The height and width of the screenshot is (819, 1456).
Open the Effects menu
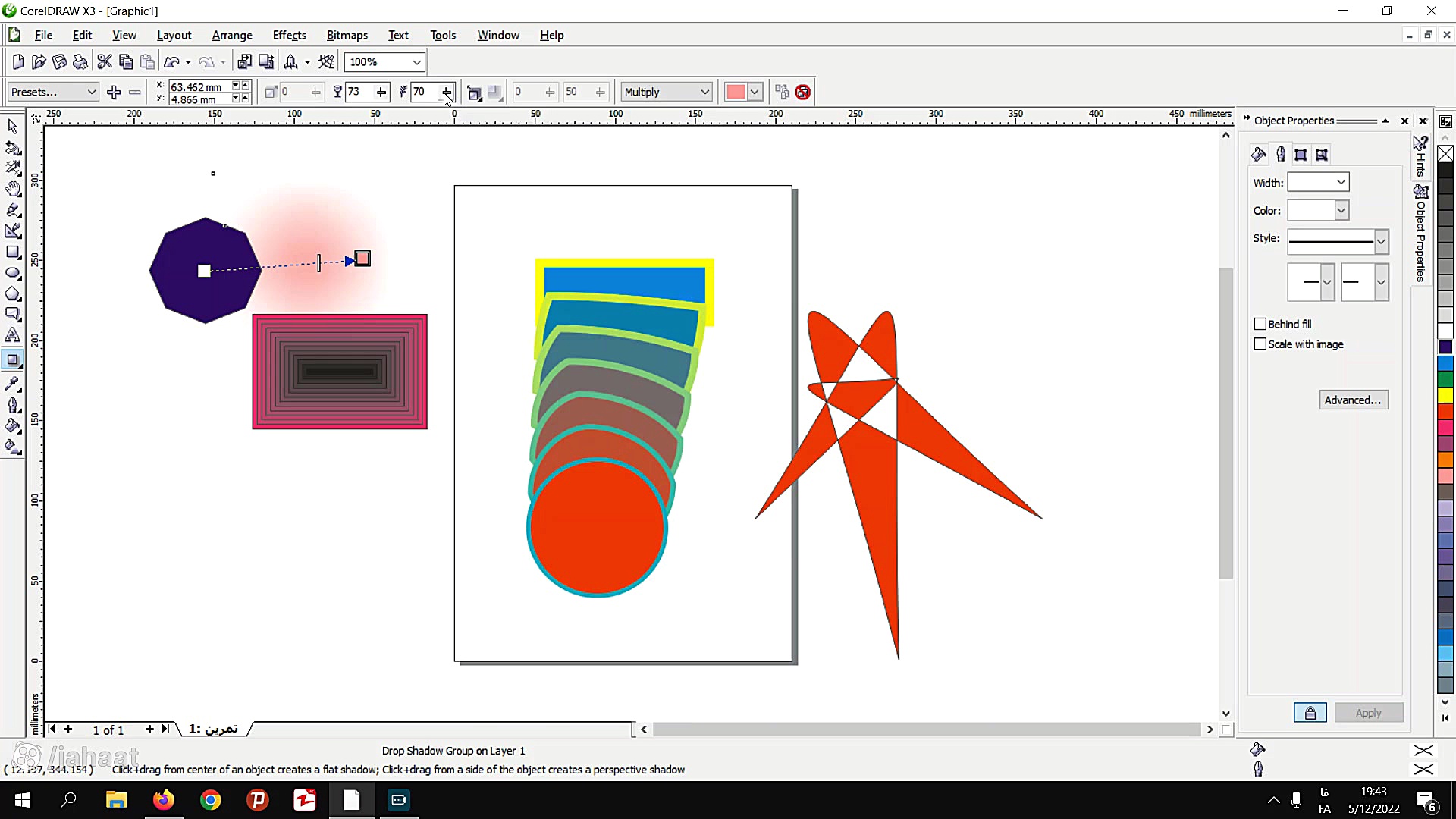pyautogui.click(x=289, y=35)
